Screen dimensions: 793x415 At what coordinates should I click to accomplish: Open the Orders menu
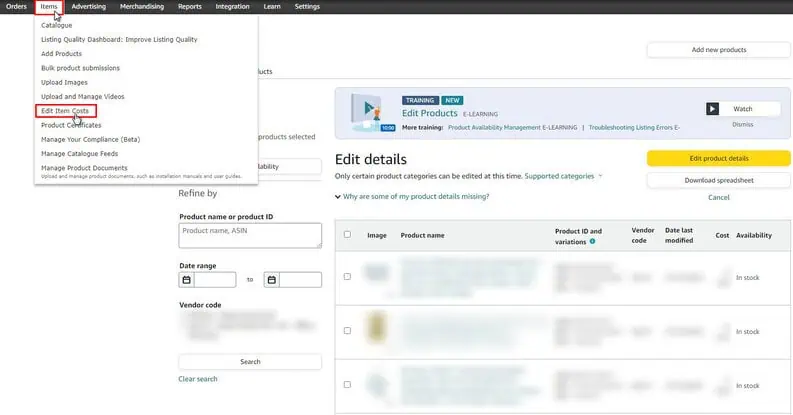click(x=16, y=7)
